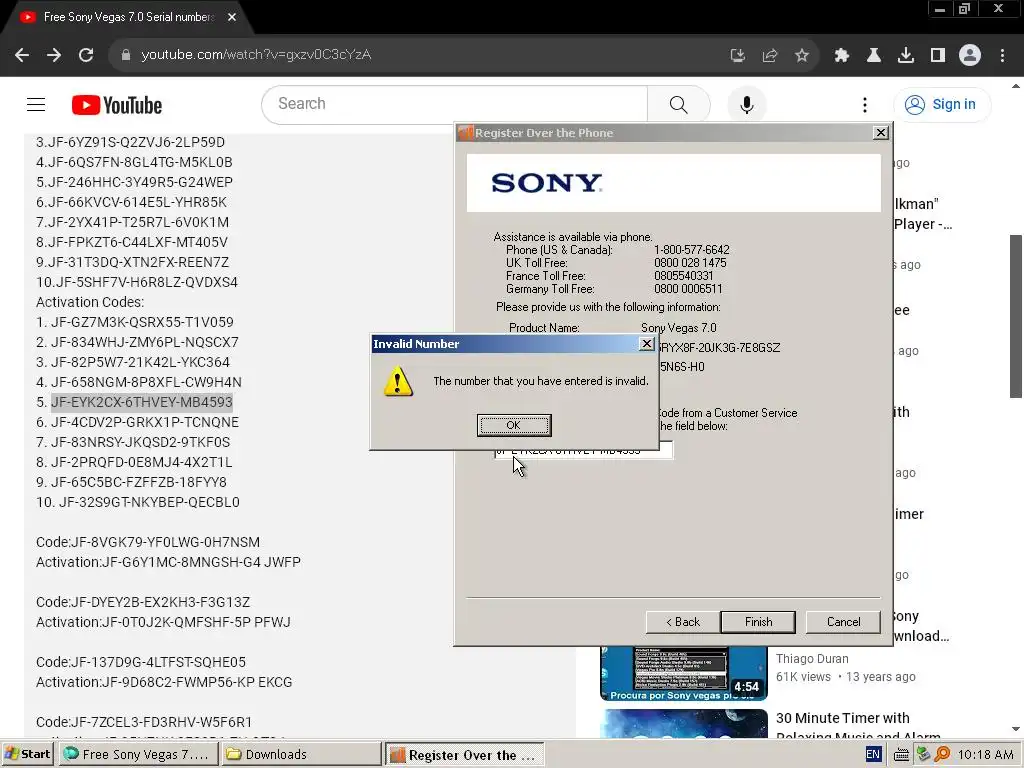Screen dimensions: 1024x768
Task: Close the Invalid Number dialog with X
Action: pos(647,344)
